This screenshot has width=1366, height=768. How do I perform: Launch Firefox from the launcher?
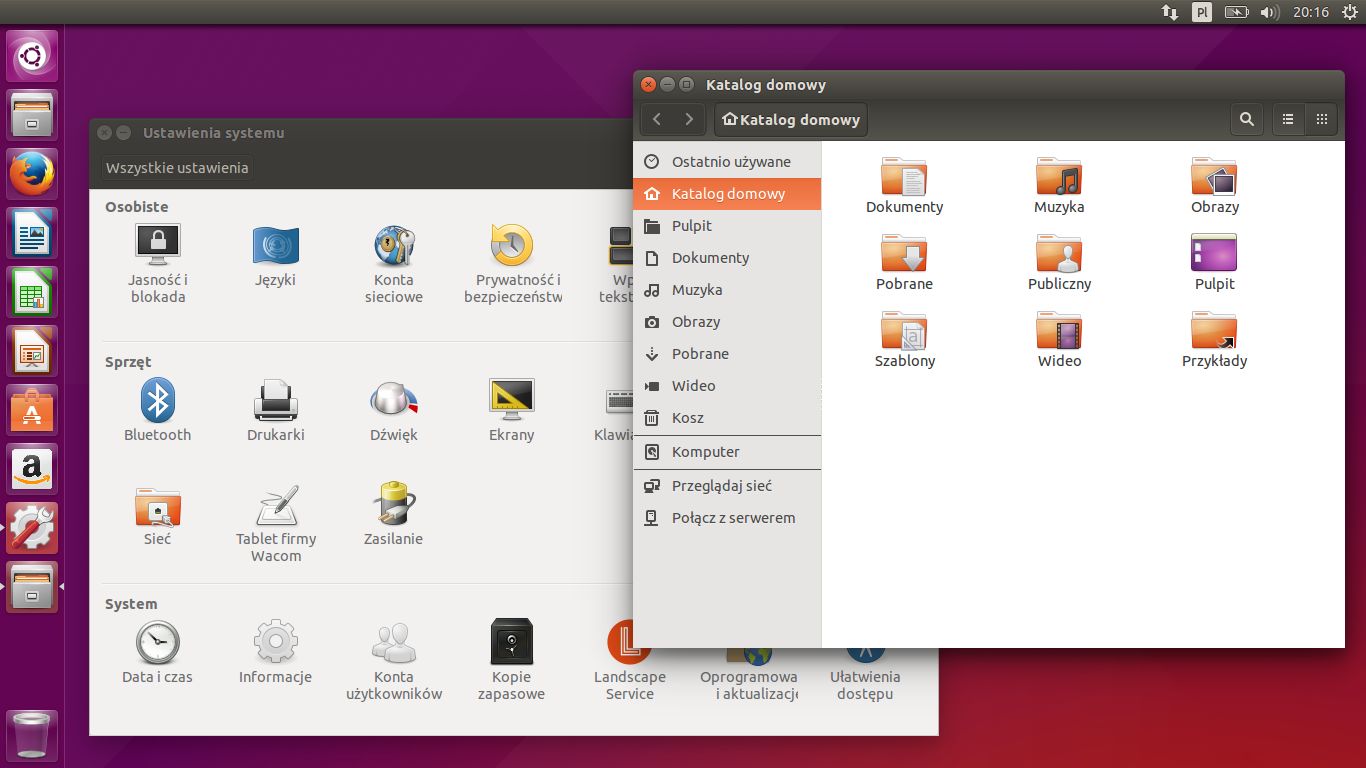coord(32,174)
